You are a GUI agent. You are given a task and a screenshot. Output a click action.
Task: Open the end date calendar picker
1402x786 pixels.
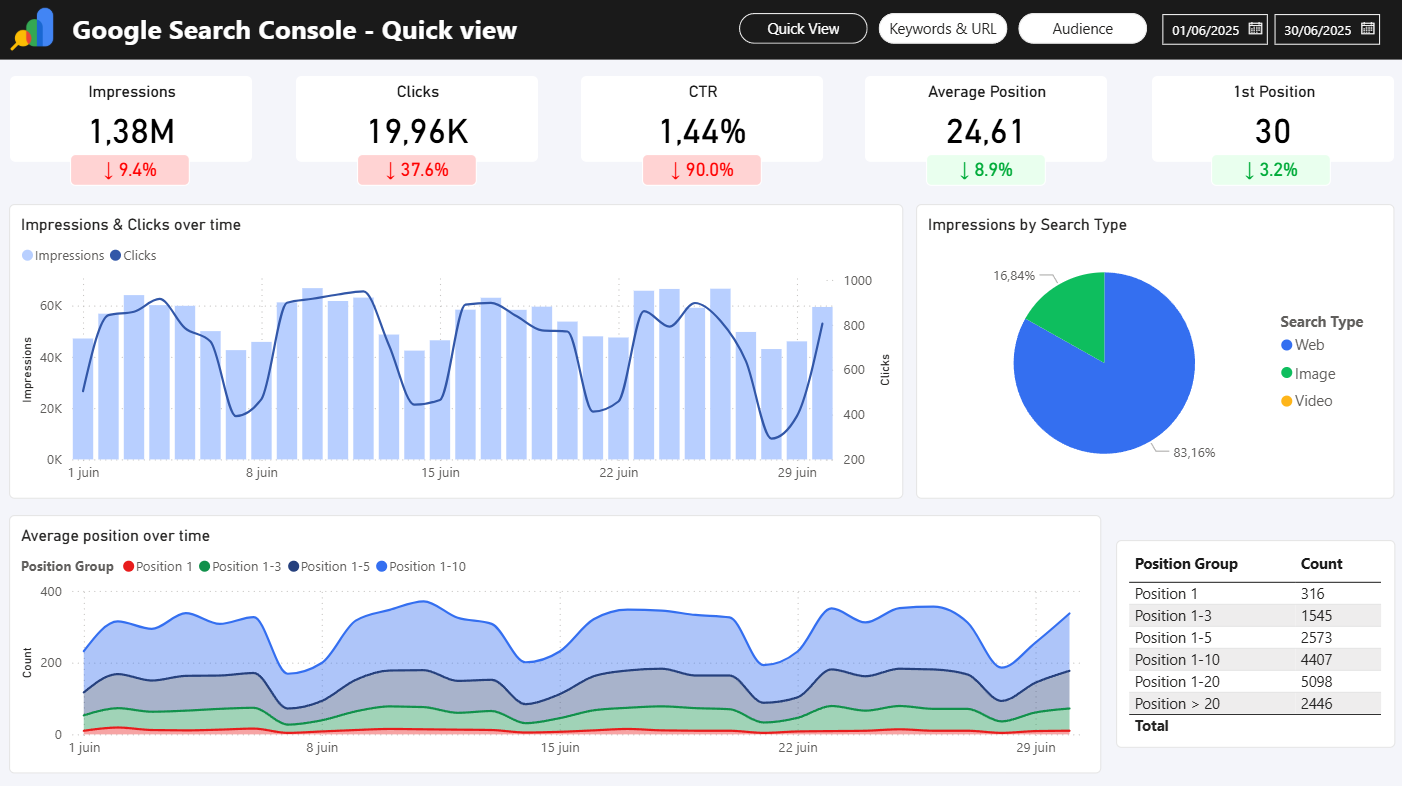1366,29
